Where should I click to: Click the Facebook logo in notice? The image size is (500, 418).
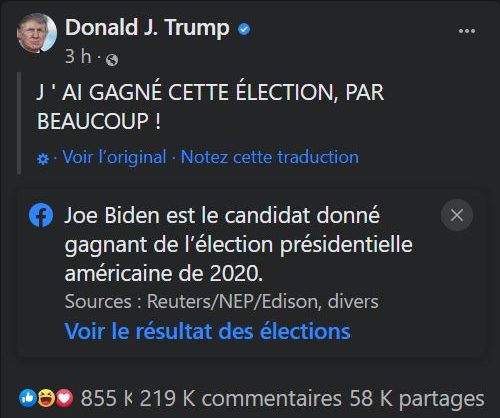41,215
